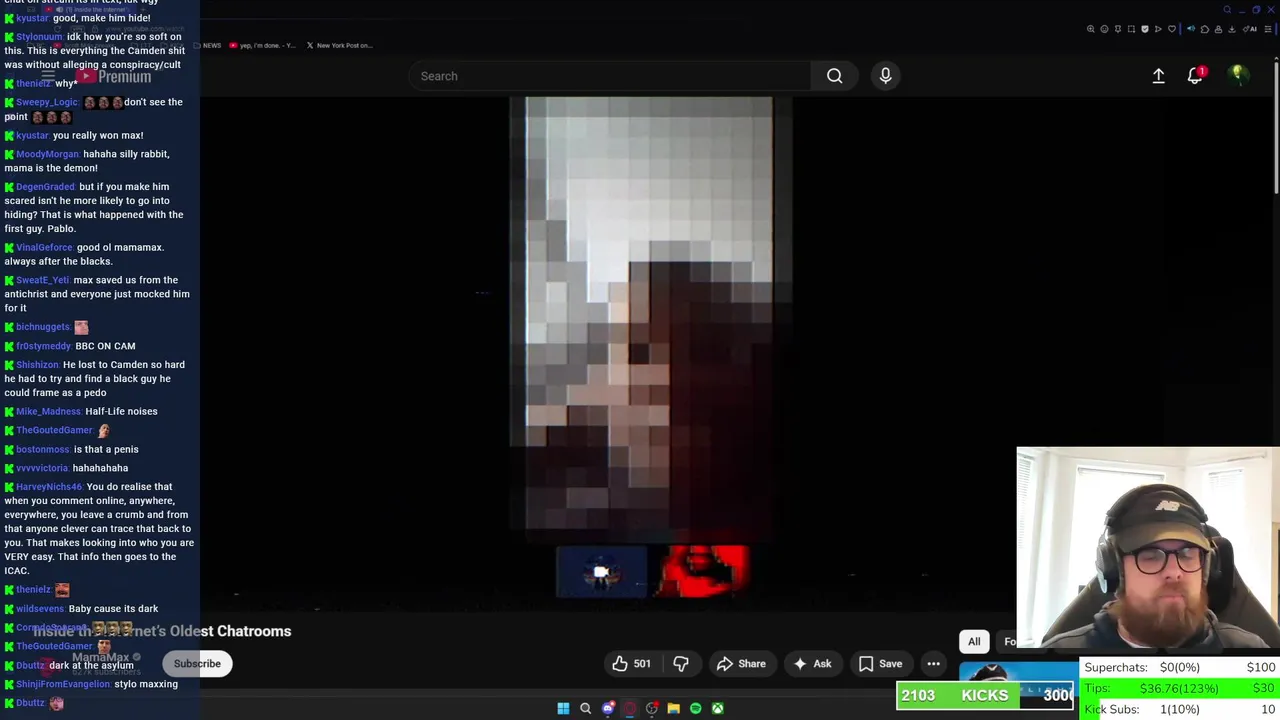Open Spotify from the taskbar
The image size is (1280, 720).
pos(695,708)
